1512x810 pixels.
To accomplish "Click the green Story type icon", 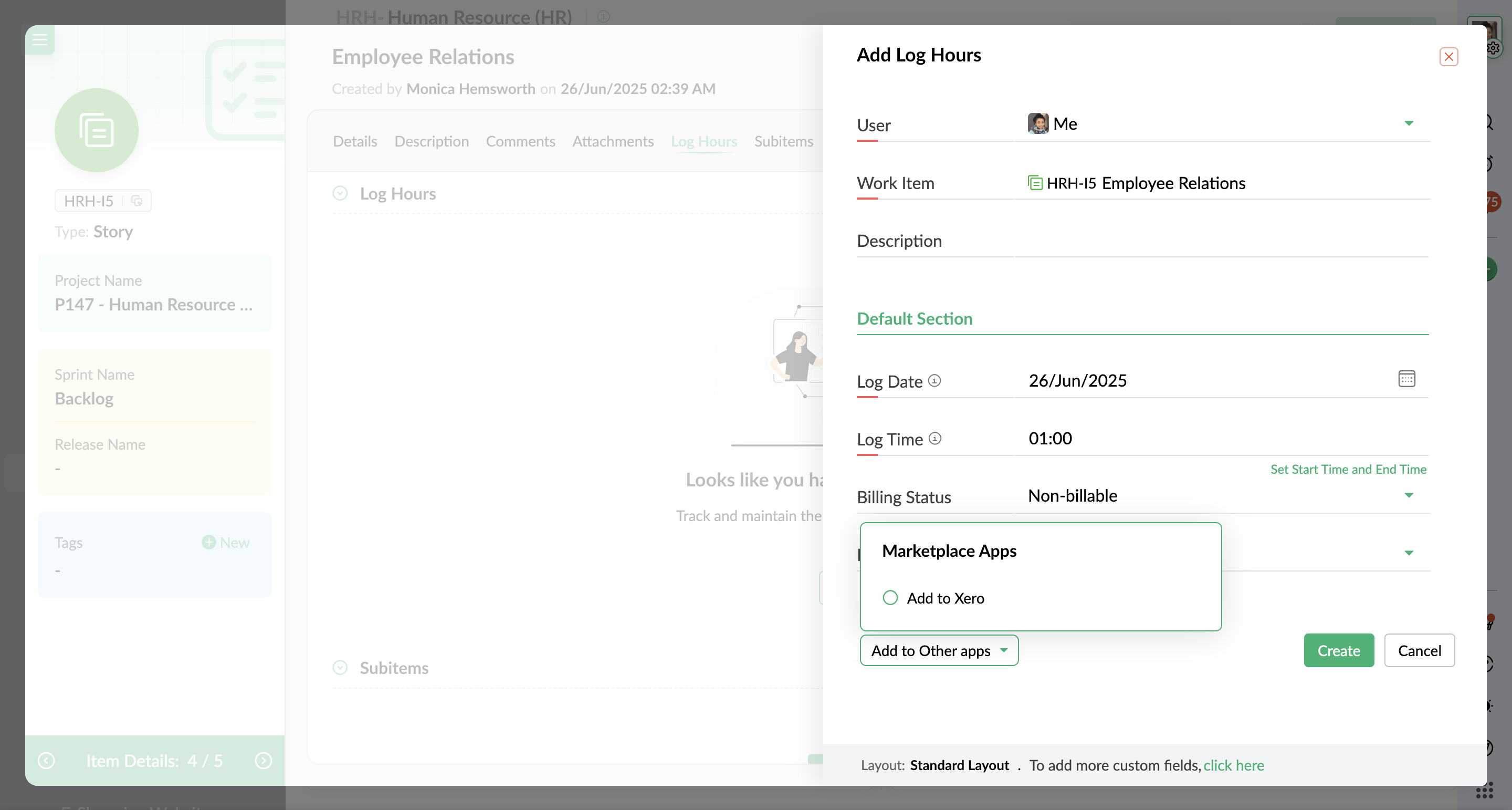I will coord(96,130).
